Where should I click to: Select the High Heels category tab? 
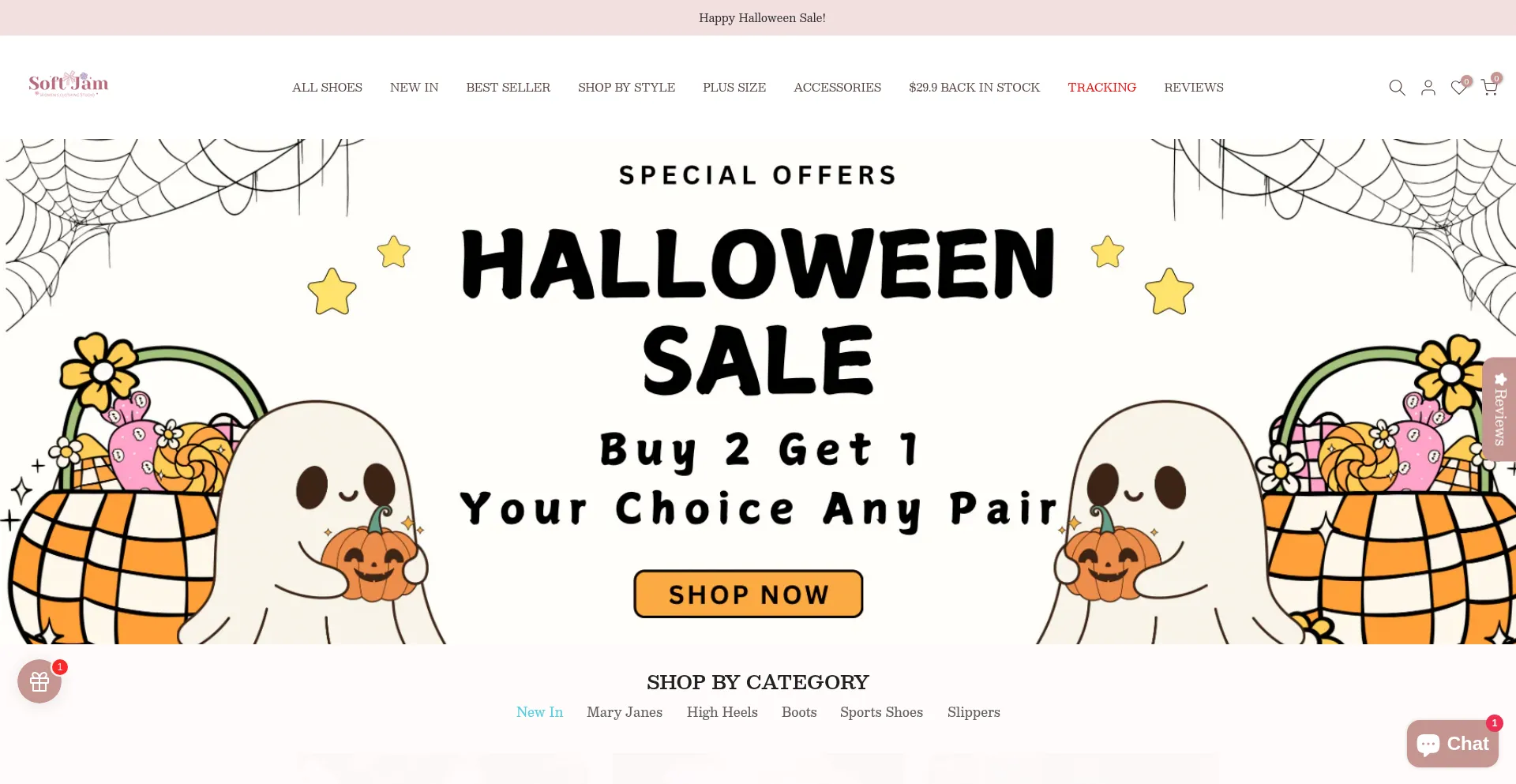point(722,712)
